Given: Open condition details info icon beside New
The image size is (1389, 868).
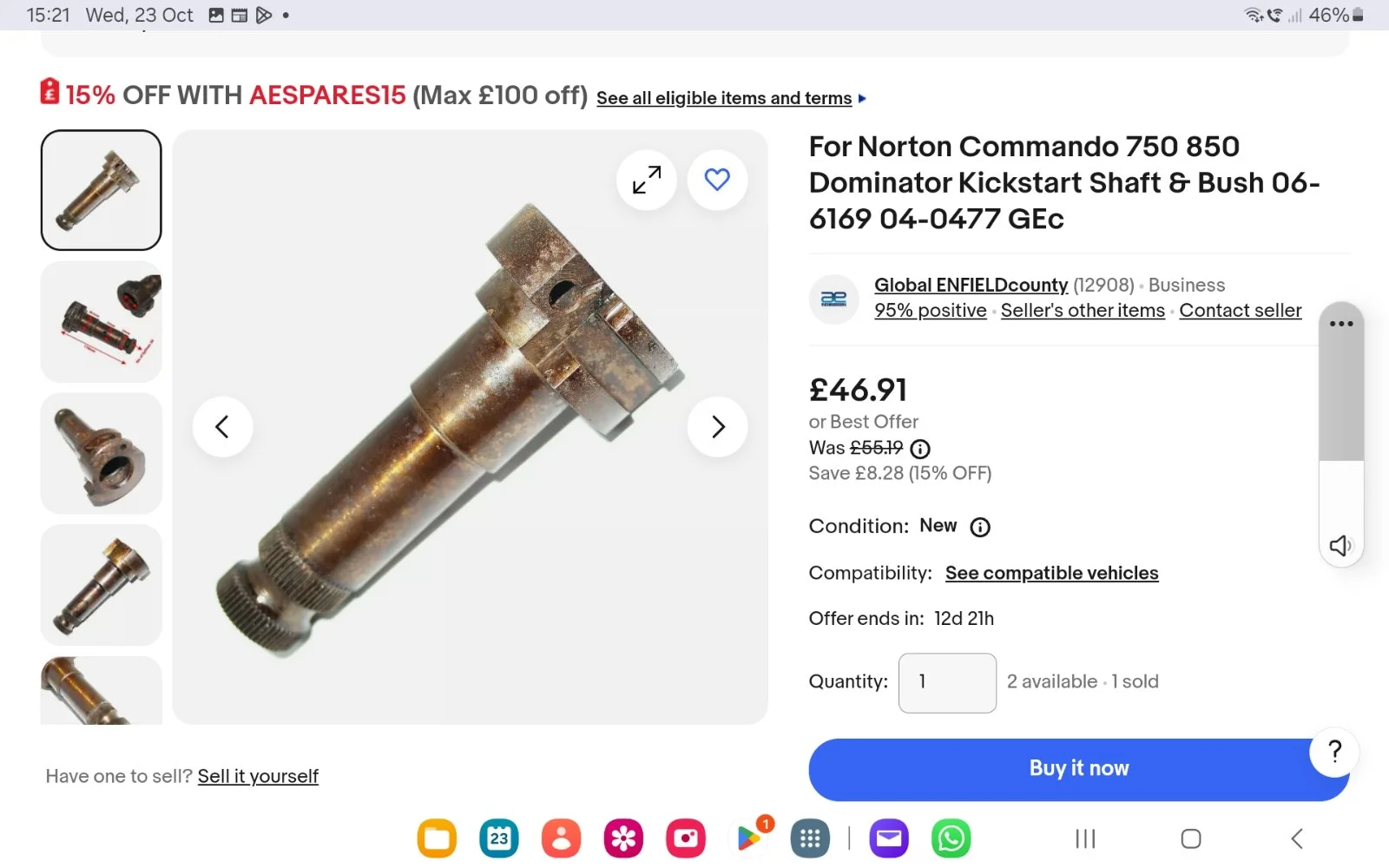Looking at the screenshot, I should pos(980,527).
